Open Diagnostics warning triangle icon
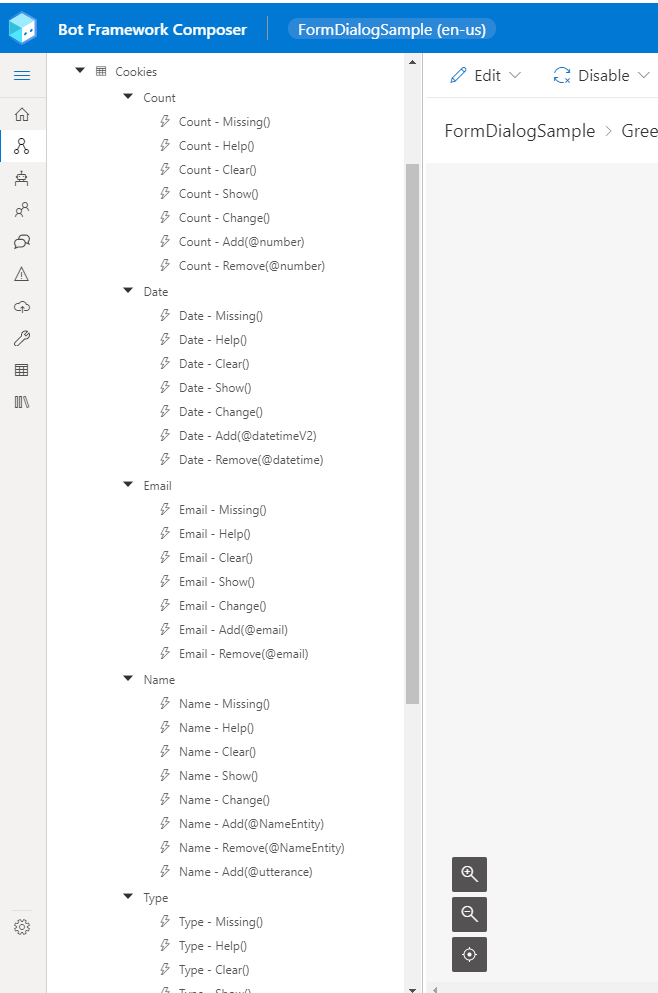Viewport: 658px width, 993px height. [22, 274]
